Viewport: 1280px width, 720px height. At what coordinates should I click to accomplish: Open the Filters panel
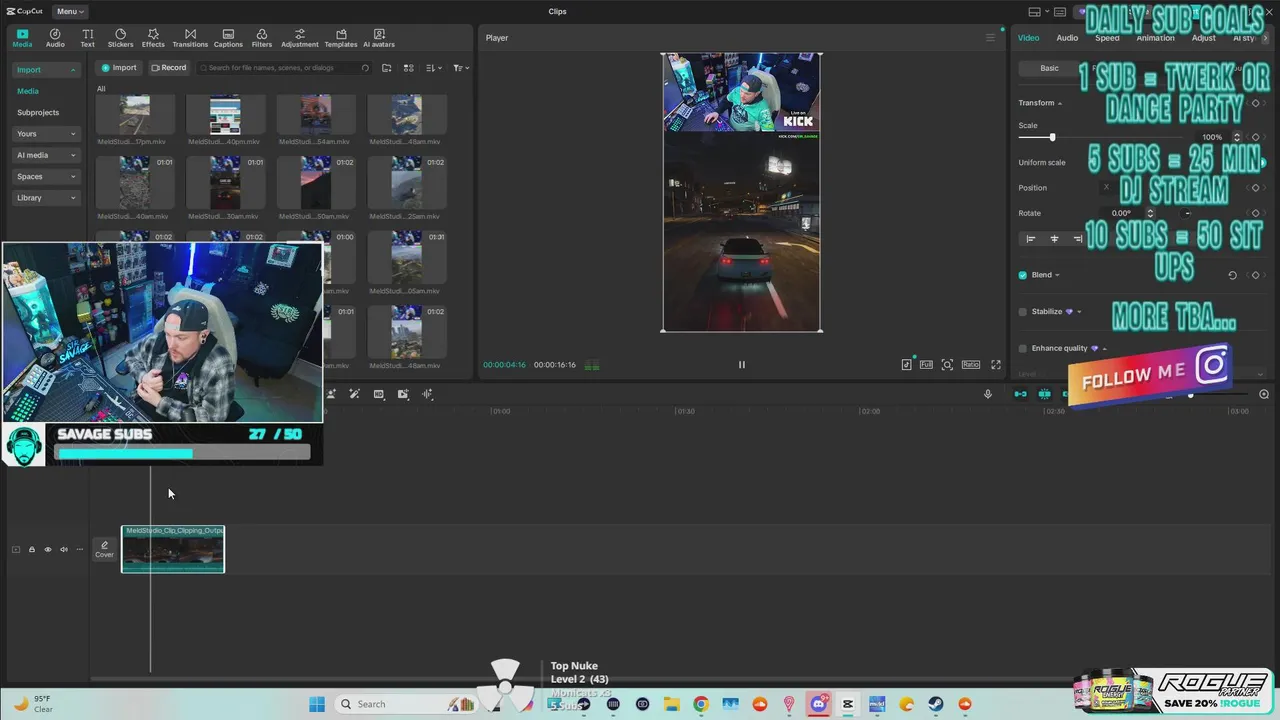[262, 38]
